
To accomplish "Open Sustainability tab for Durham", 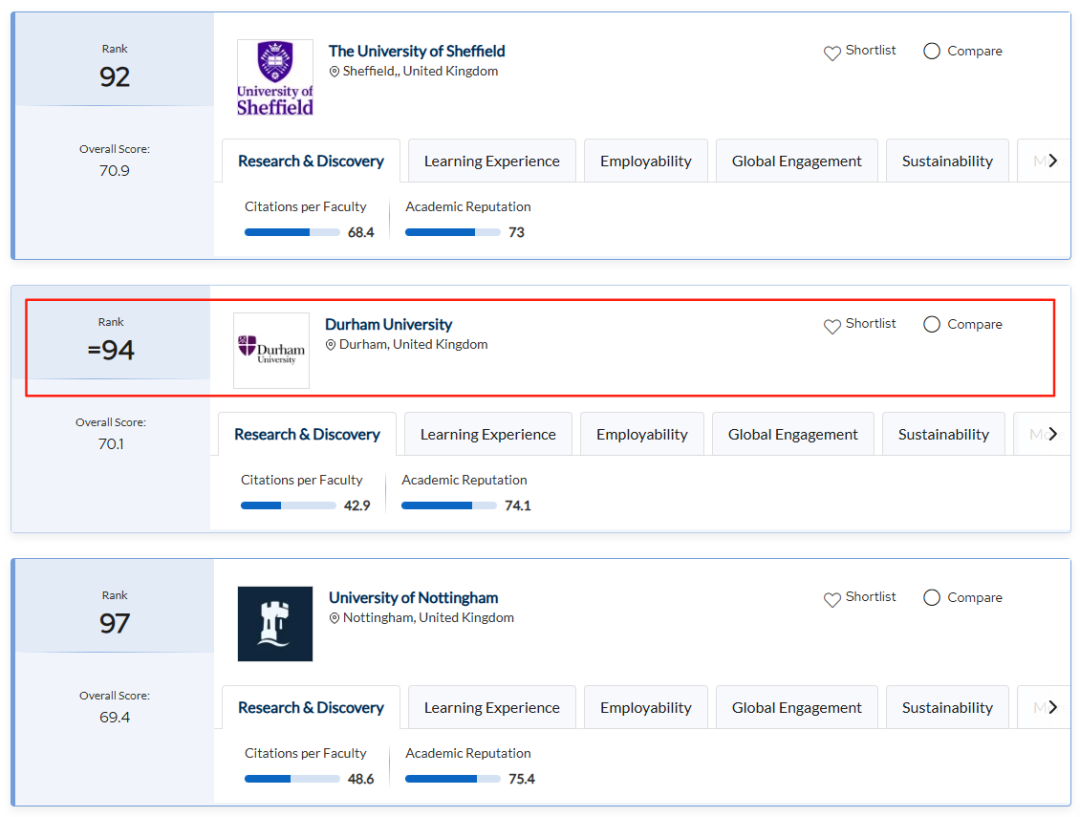I will pyautogui.click(x=943, y=435).
